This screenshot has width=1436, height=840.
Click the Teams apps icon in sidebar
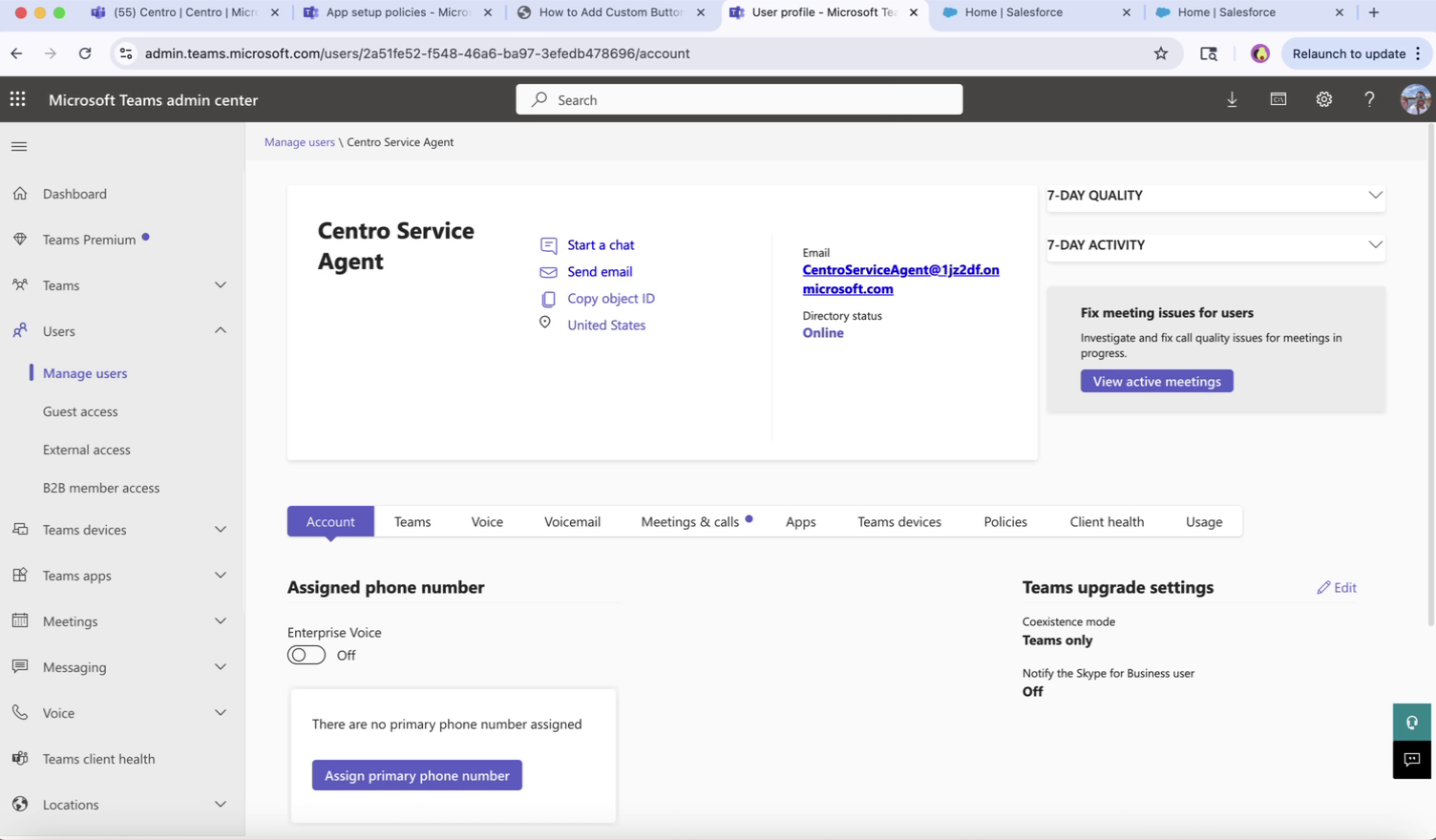[x=20, y=575]
